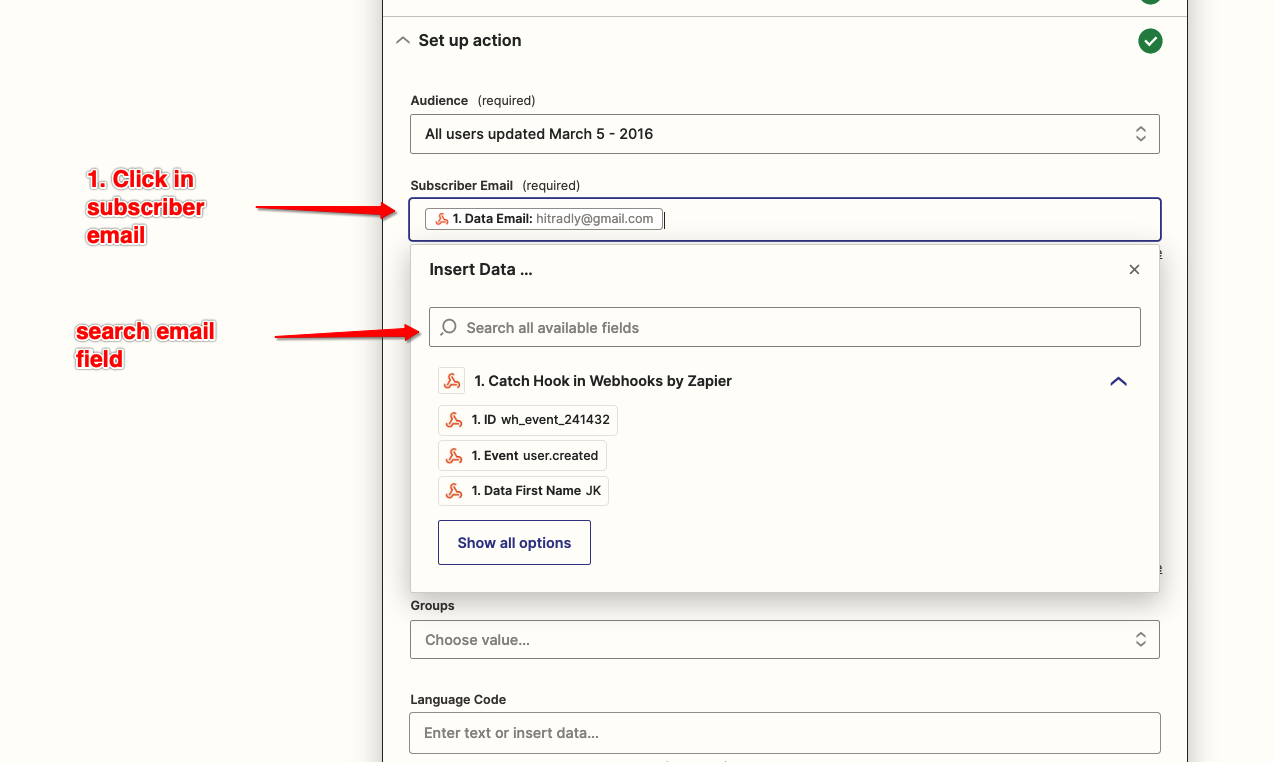Click the webhook icon in Data First Name pill
Screen dimensions: 1274x762
click(454, 491)
